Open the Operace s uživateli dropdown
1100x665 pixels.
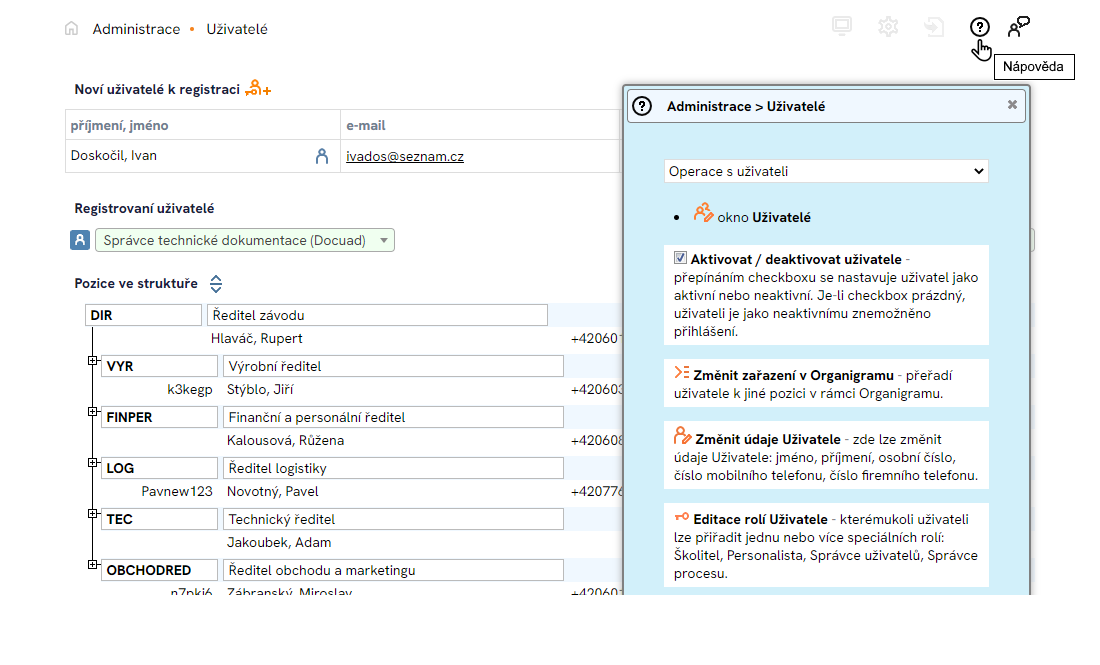pyautogui.click(x=826, y=171)
